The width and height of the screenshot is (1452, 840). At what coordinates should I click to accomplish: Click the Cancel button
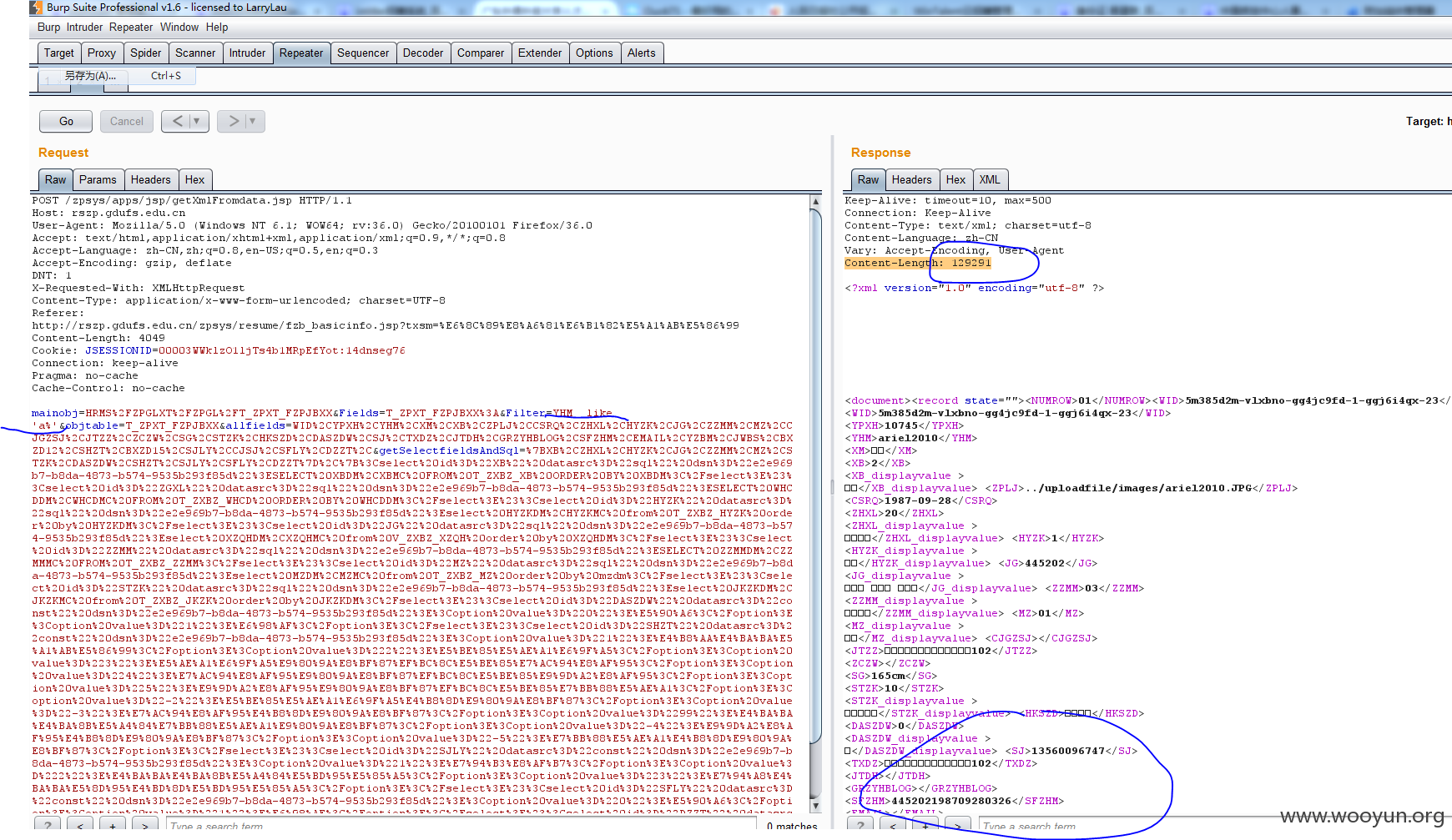pos(127,121)
